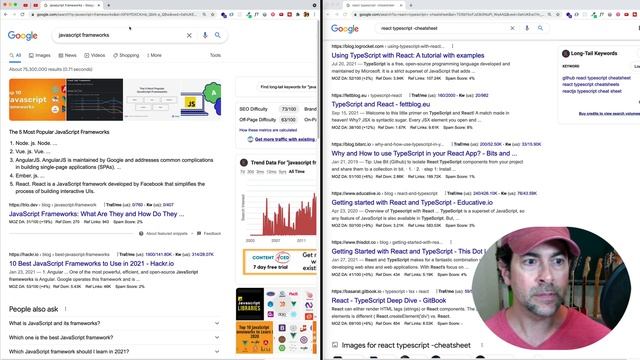
Task: Bookmark star in left window address bar
Action: 213,14
